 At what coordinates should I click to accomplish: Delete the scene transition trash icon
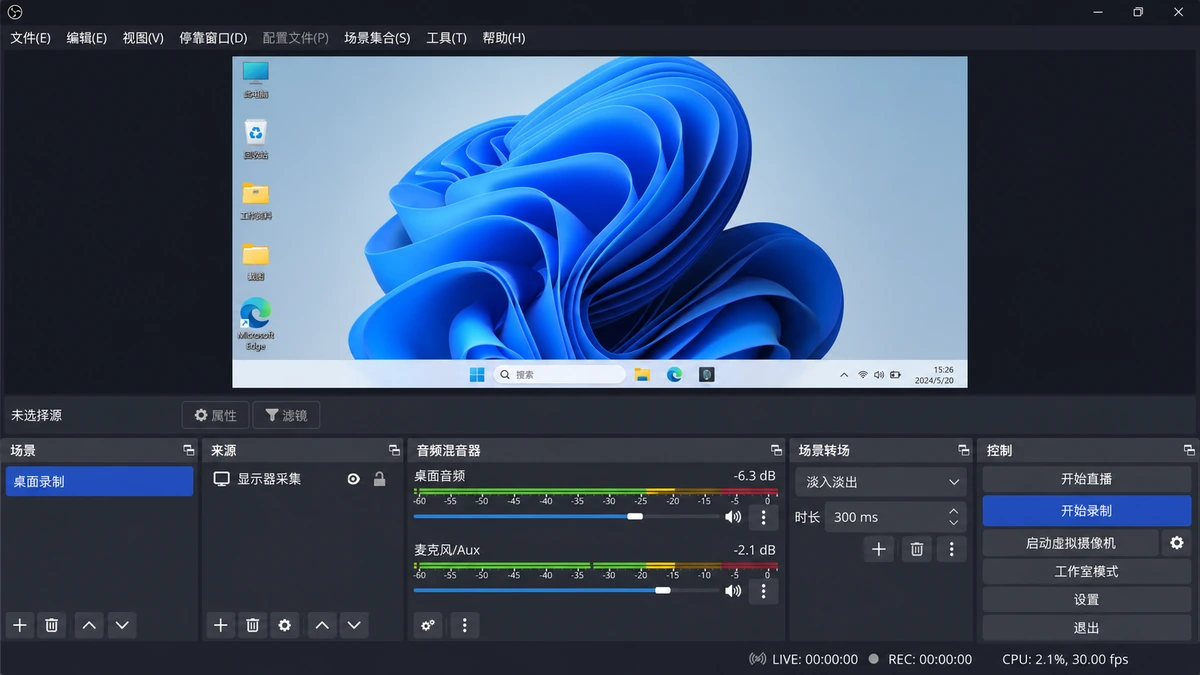click(916, 549)
